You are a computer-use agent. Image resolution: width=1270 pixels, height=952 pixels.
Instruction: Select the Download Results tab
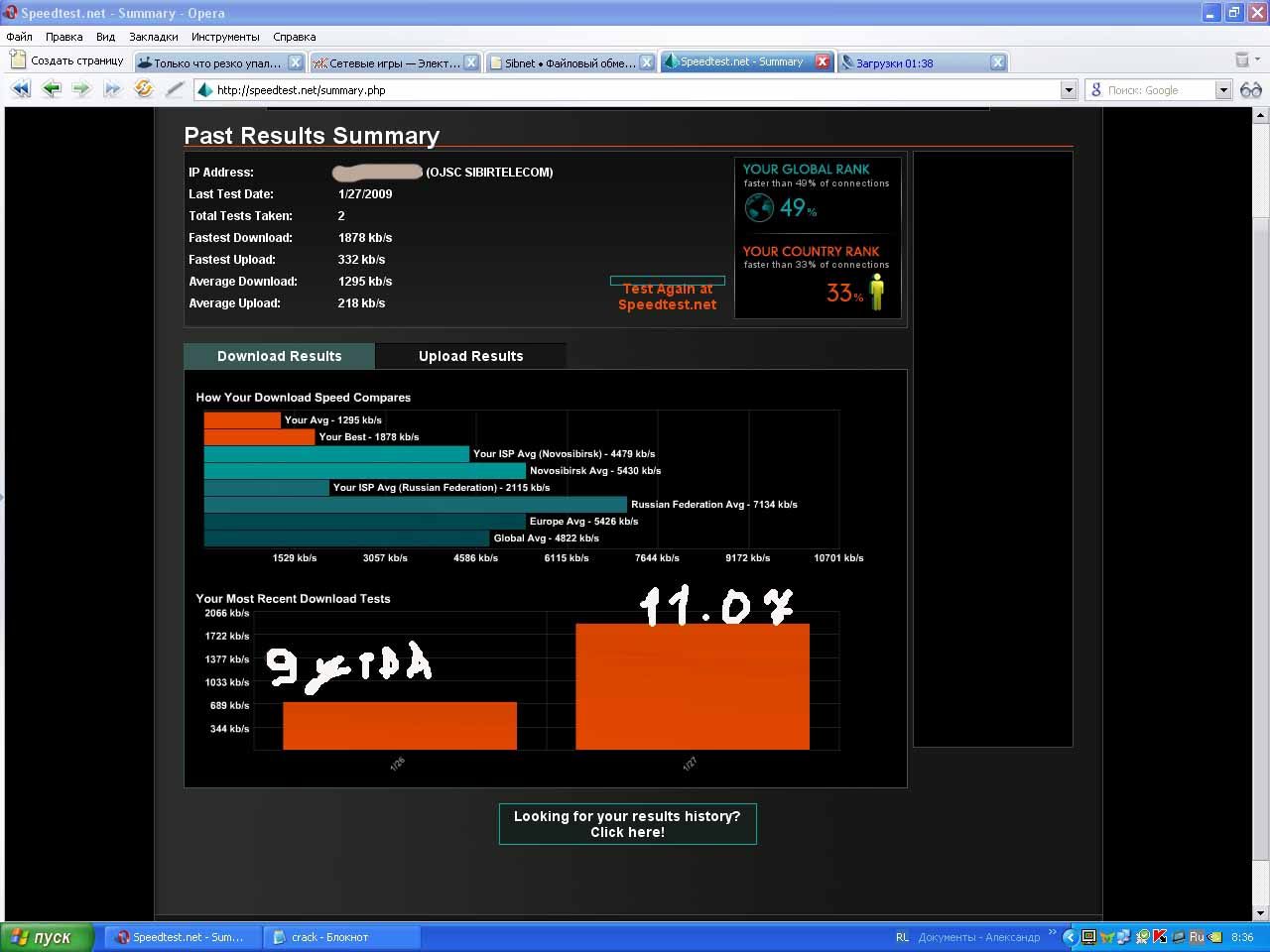point(279,356)
